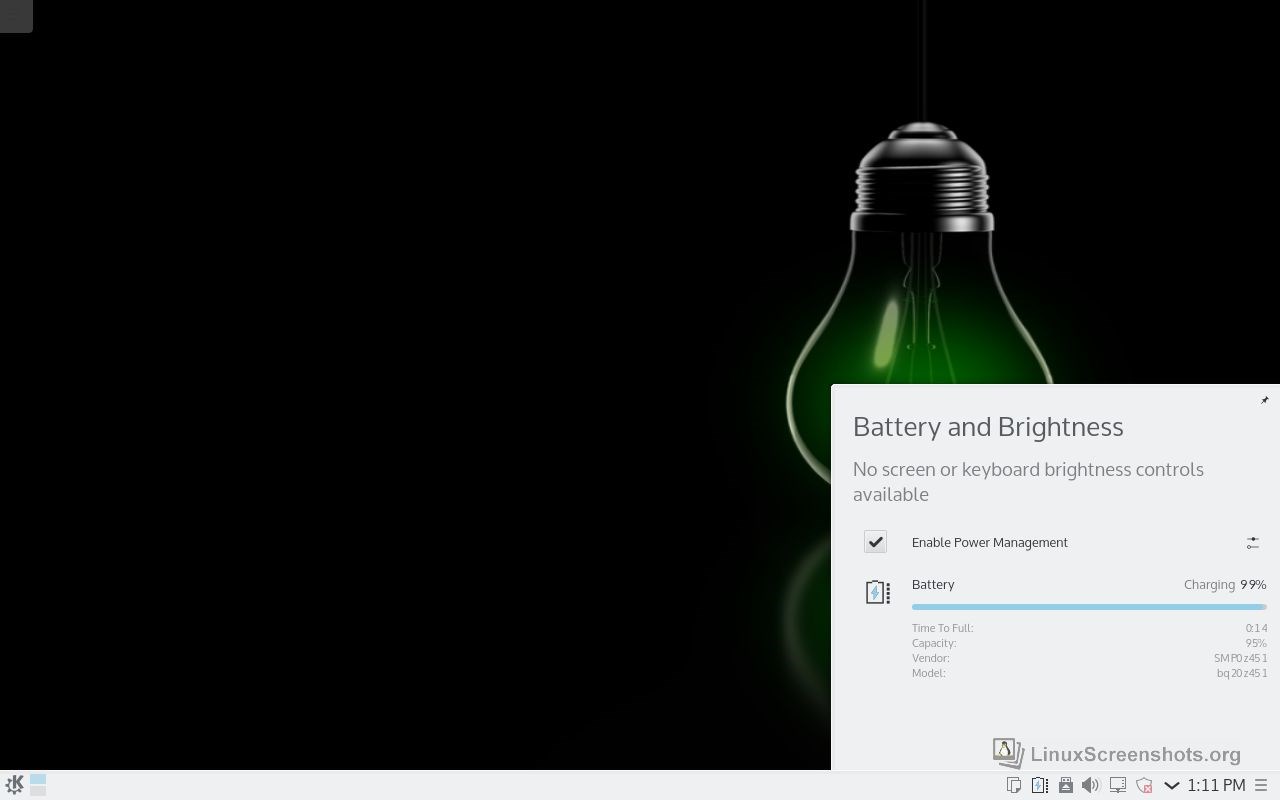Click the 'Vendor:' label
This screenshot has height=800, width=1280.
click(x=931, y=658)
